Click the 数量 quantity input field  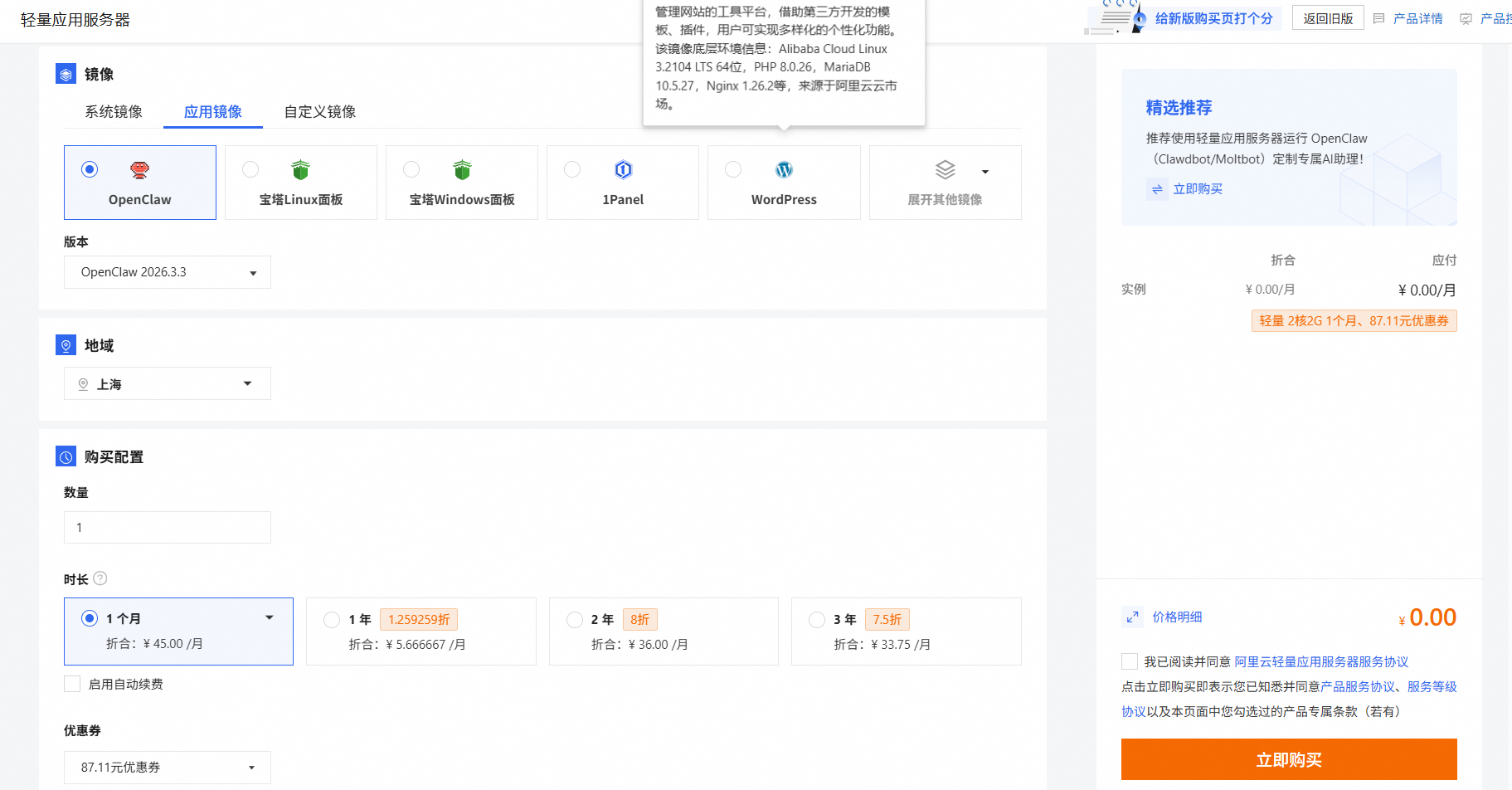[168, 527]
